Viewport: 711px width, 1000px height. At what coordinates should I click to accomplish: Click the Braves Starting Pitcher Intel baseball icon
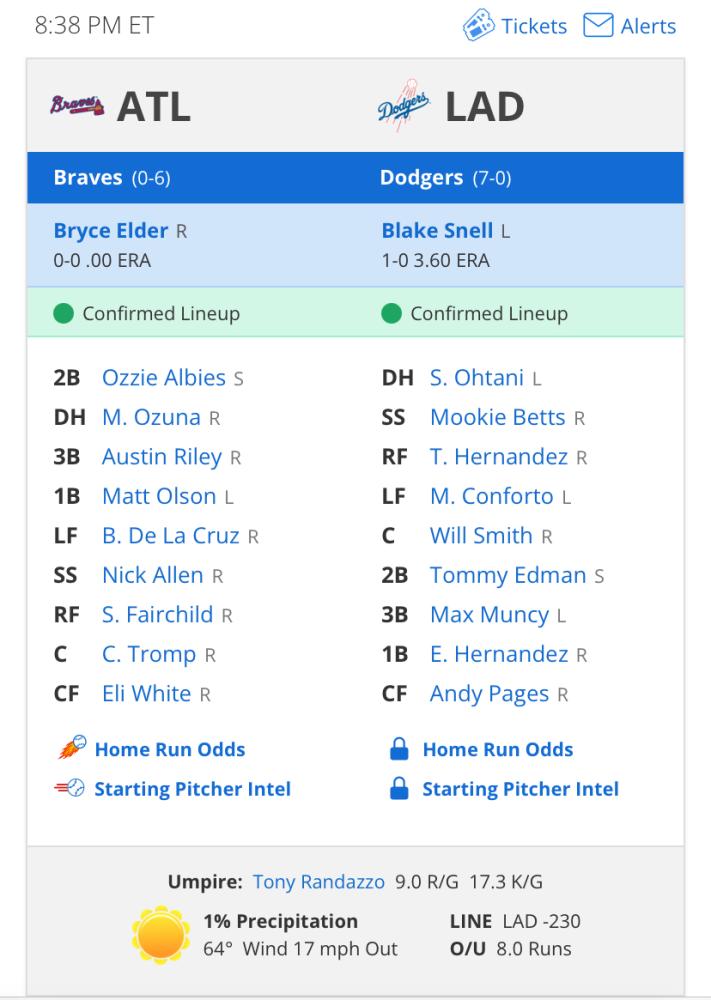[x=70, y=788]
